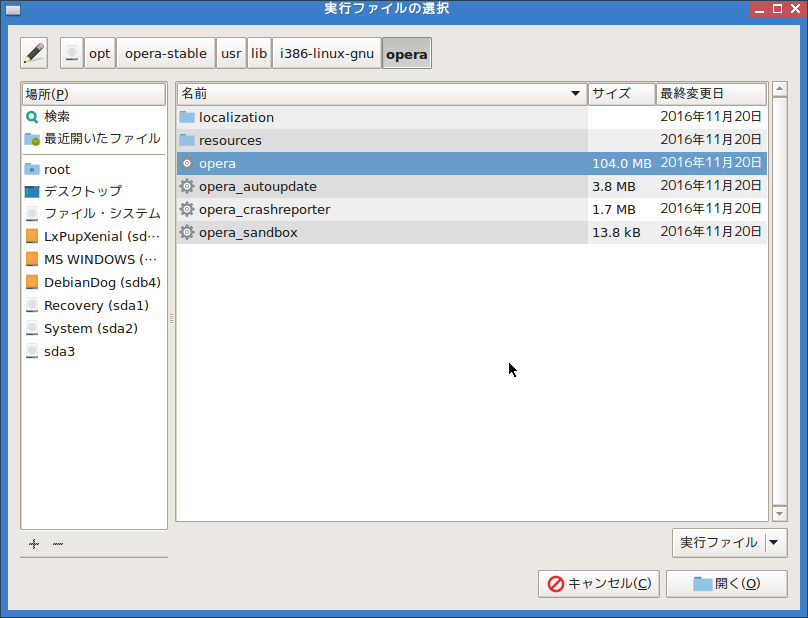Viewport: 808px width, 618px height.
Task: Sort by the サイズ column header
Action: 621,94
